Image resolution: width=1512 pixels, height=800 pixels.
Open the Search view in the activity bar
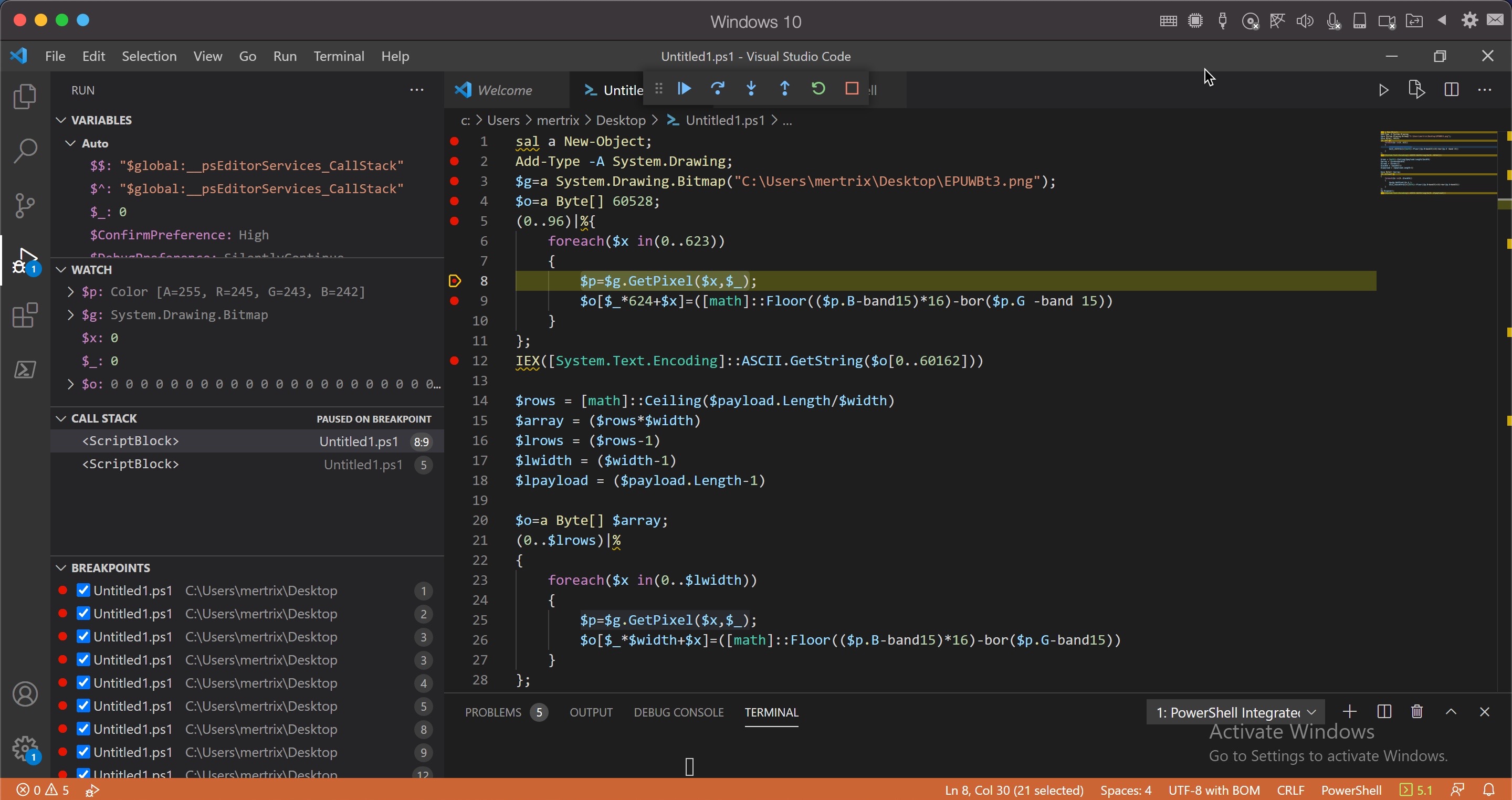point(25,151)
